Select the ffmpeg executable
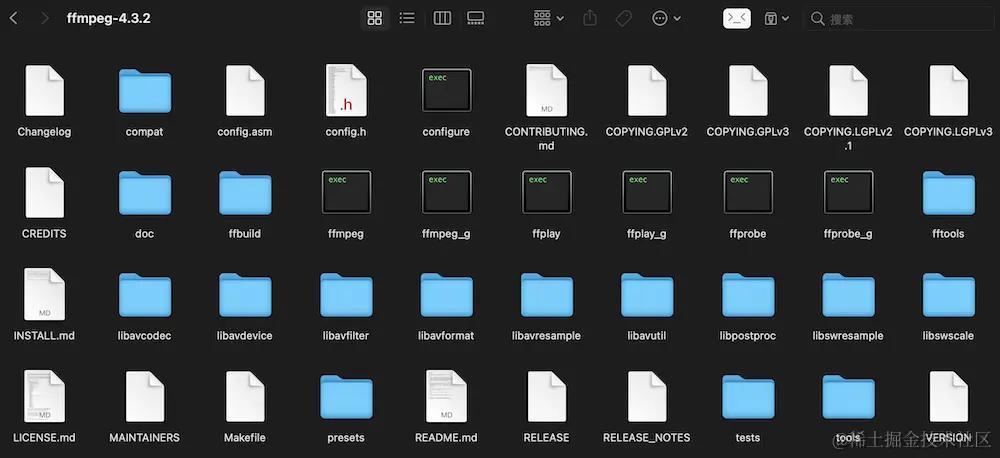1000x458 pixels. [346, 192]
